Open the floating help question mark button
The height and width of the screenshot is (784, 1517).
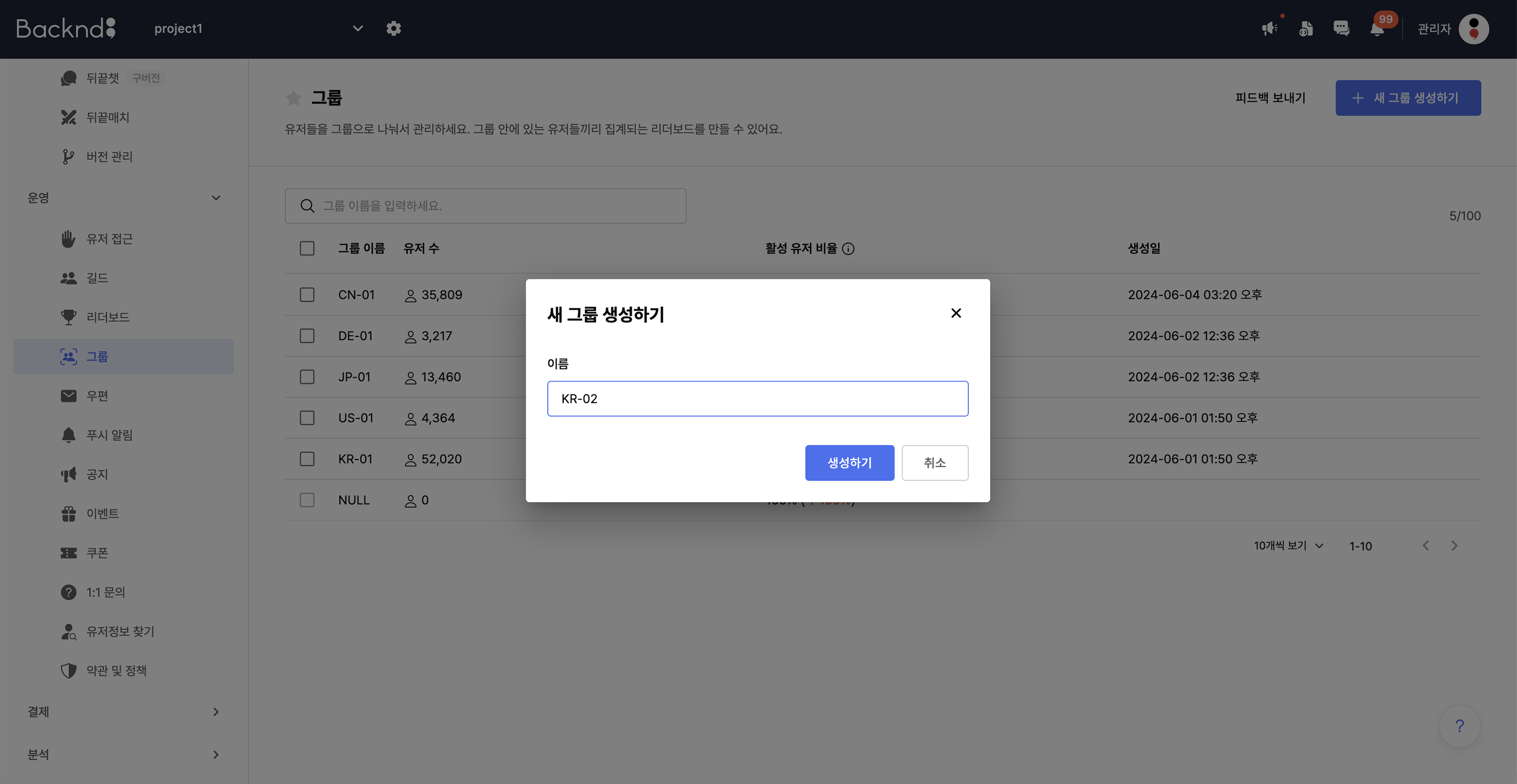point(1459,726)
